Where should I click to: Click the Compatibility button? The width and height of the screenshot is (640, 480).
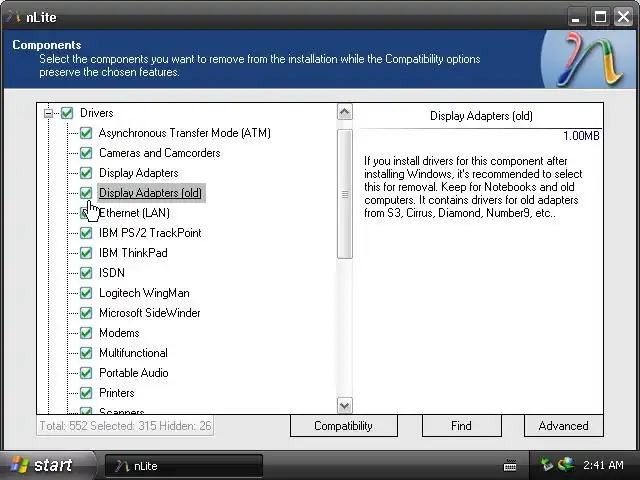344,426
